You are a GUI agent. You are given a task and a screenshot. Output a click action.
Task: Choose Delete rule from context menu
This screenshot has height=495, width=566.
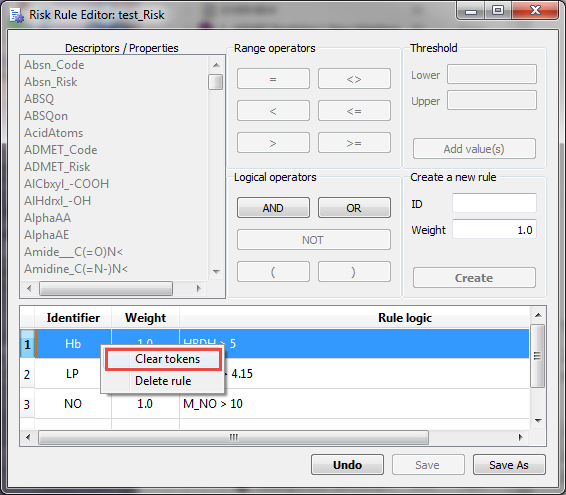click(x=163, y=381)
